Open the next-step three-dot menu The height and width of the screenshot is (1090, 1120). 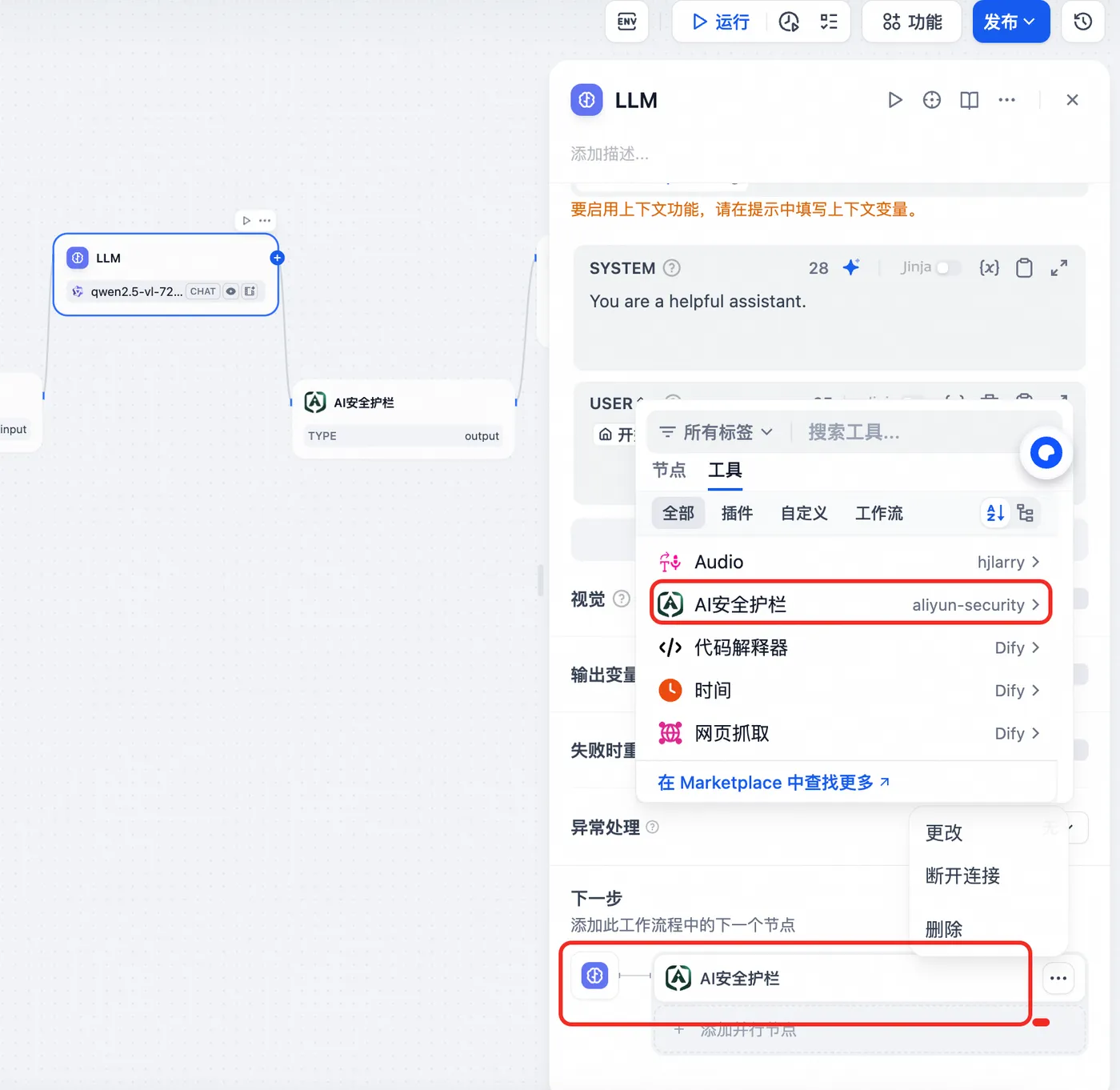(1058, 978)
